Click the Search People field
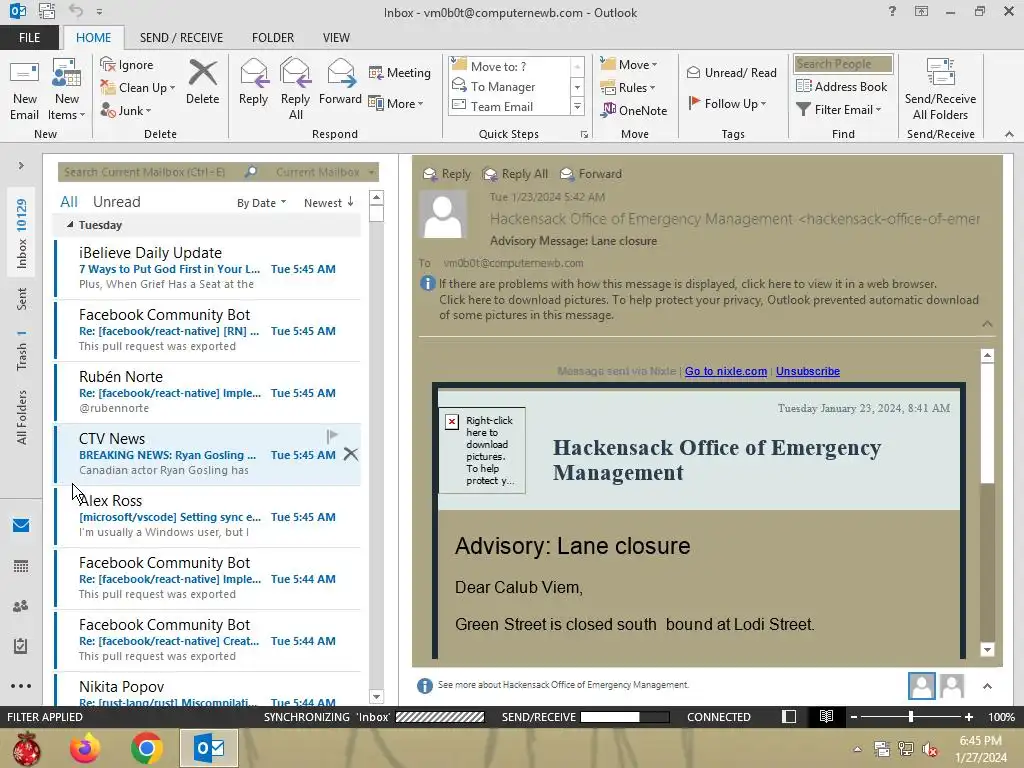The height and width of the screenshot is (768, 1024). point(843,64)
